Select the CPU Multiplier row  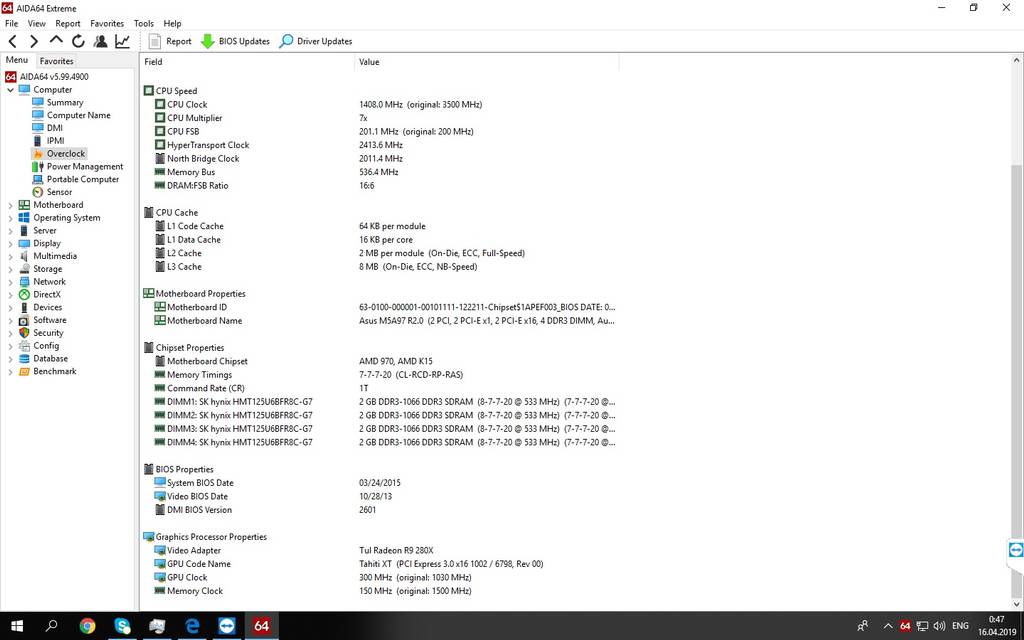pos(379,118)
